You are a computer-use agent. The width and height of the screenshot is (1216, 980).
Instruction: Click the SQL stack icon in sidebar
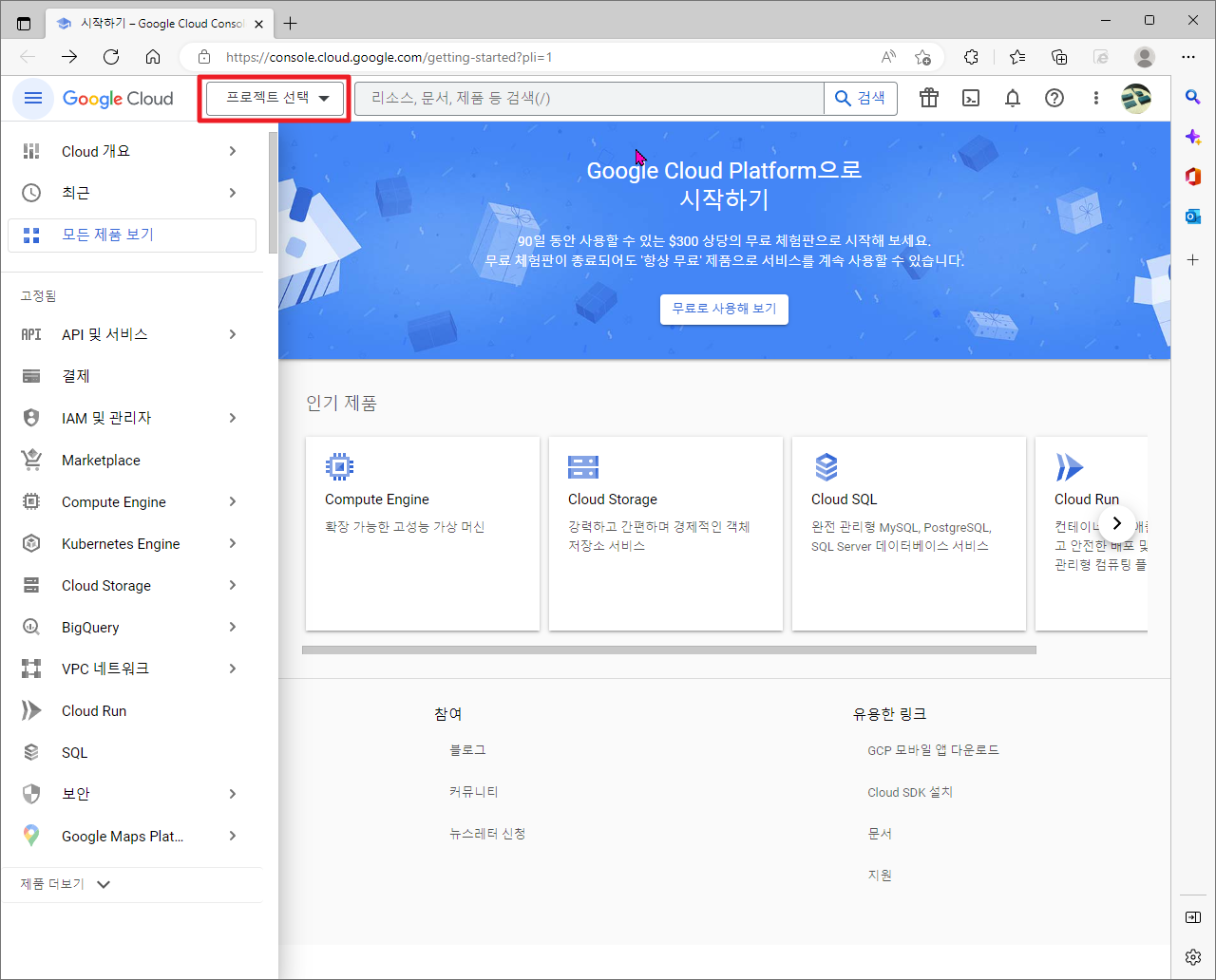coord(31,752)
